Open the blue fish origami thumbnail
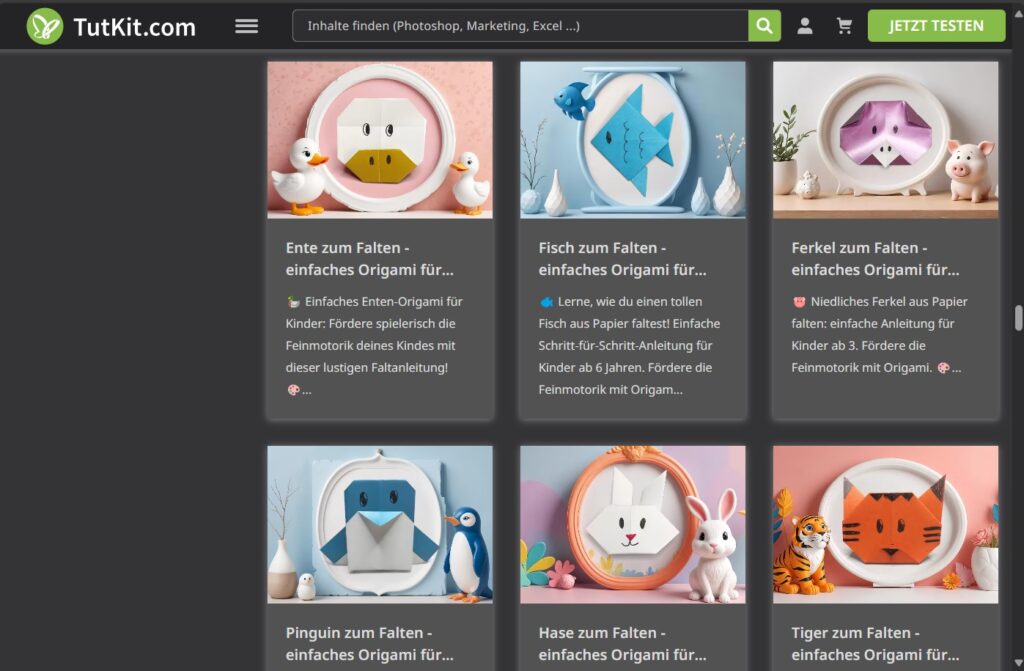Viewport: 1024px width, 671px height. coord(633,140)
